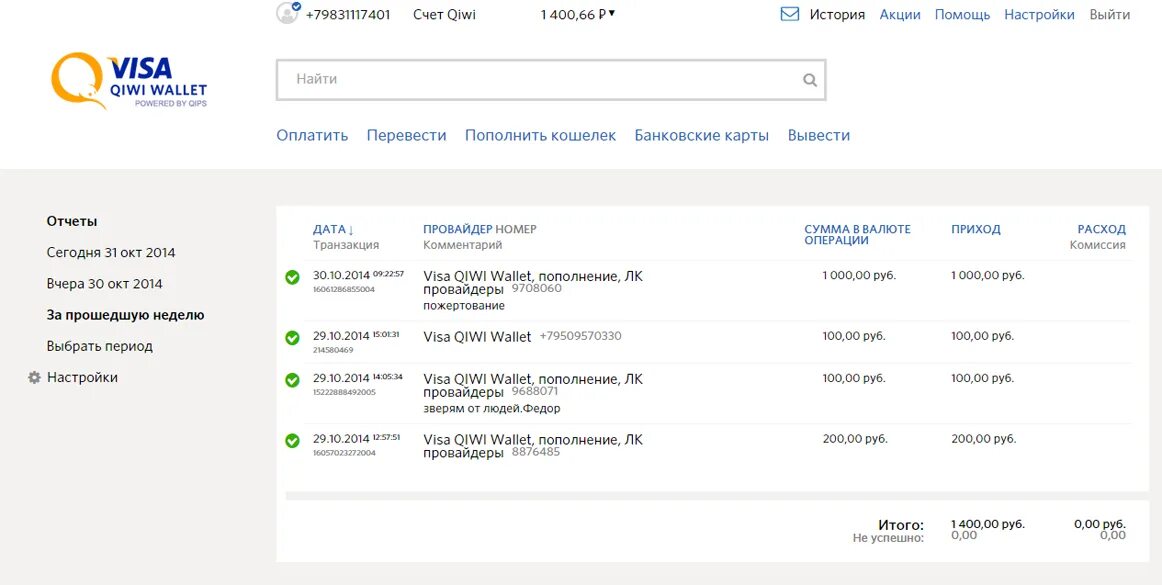Image resolution: width=1162 pixels, height=585 pixels.
Task: Click provider number 8876485
Action: [x=536, y=452]
